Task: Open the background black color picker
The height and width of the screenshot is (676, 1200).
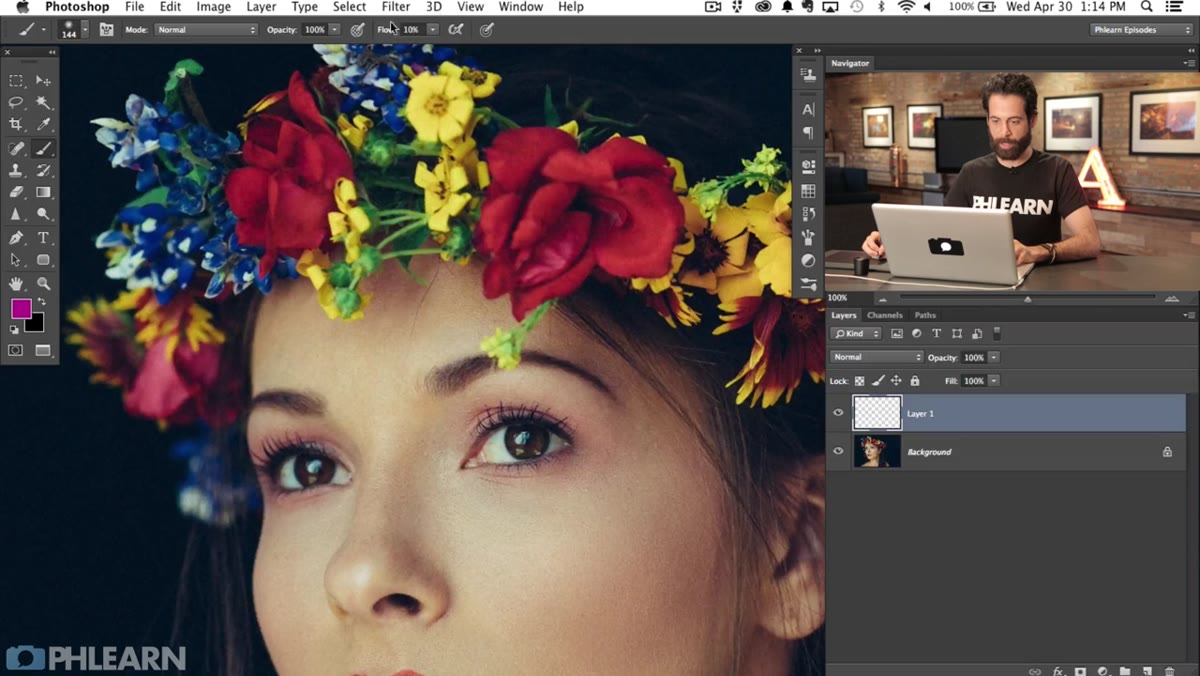Action: click(36, 323)
